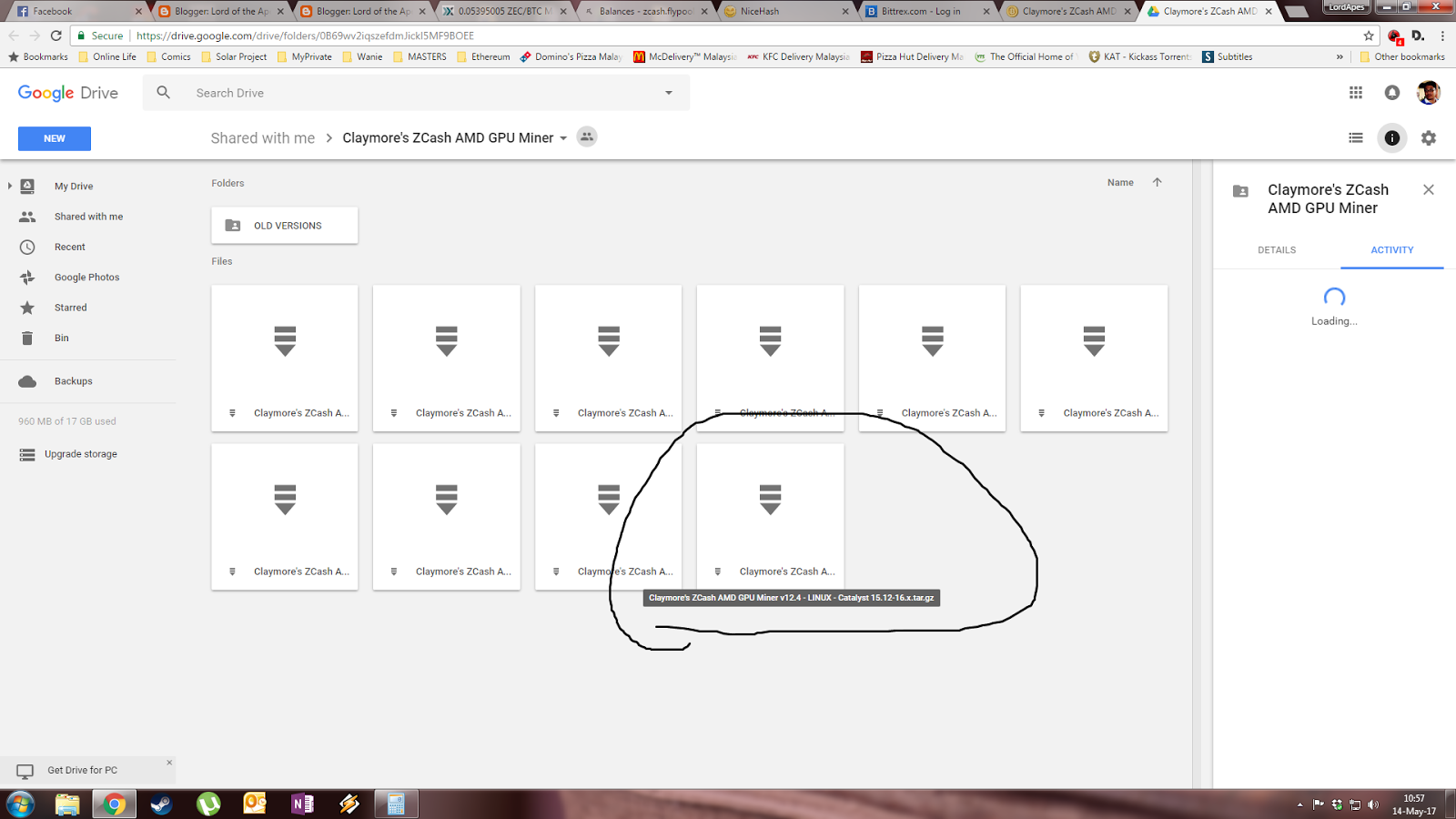Select the first file in the top row
Viewport: 1456px width, 819px height.
coord(285,358)
